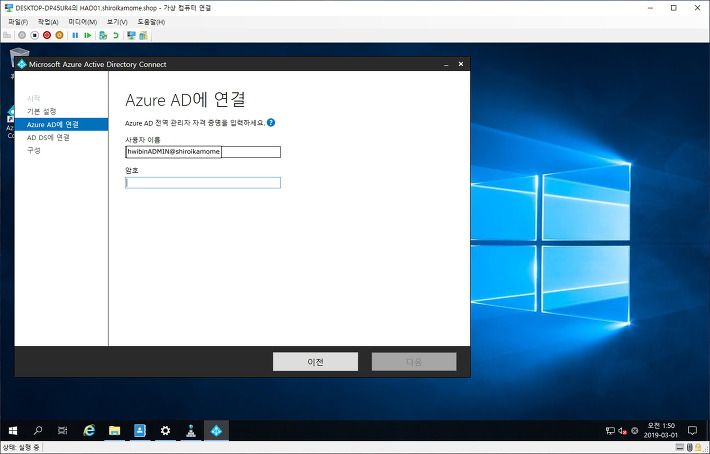The height and width of the screenshot is (454, 710).
Task: Click the gray circle X tray icon
Action: 635,431
